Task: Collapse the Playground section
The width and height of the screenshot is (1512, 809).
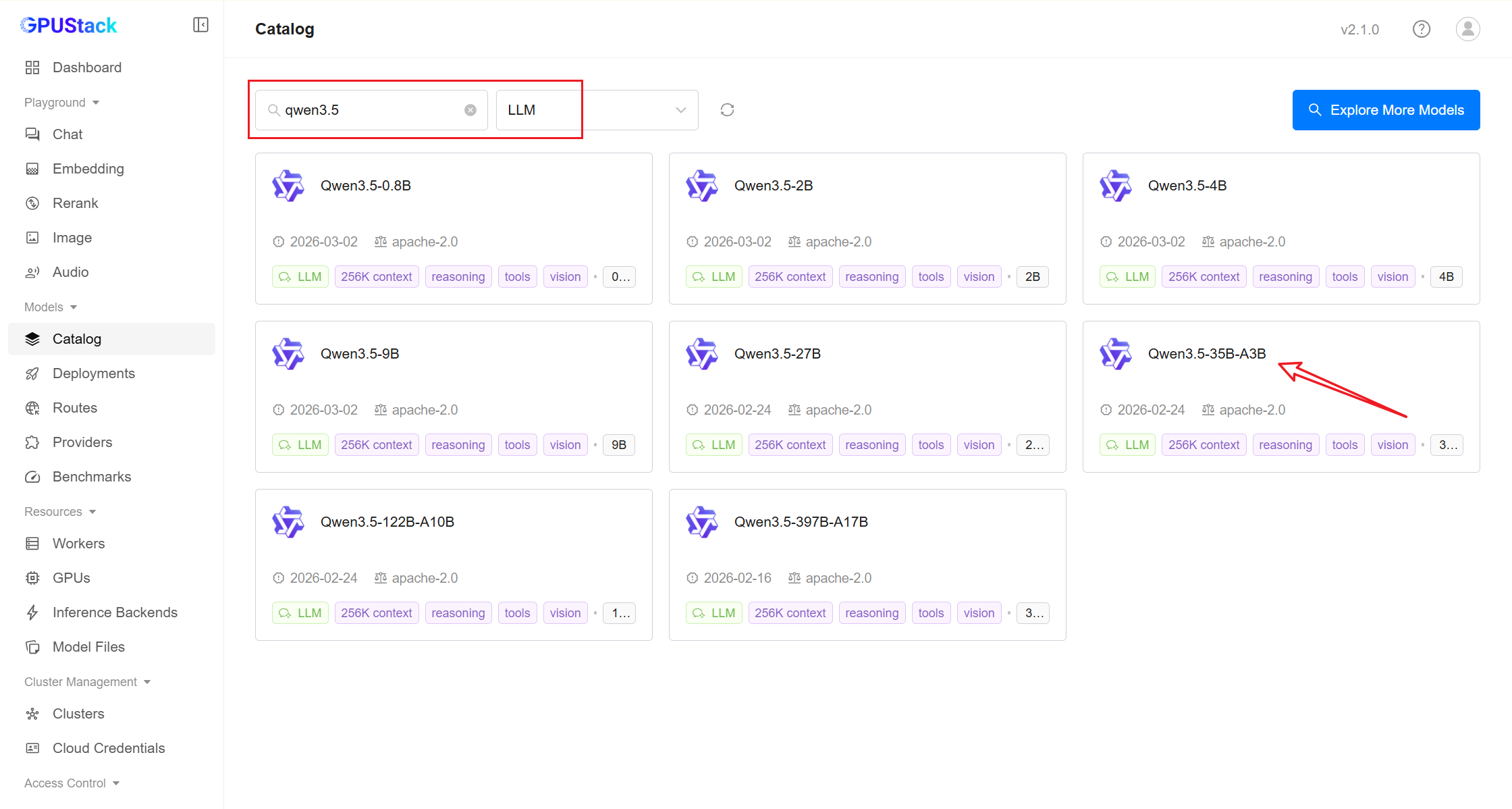Action: point(62,103)
